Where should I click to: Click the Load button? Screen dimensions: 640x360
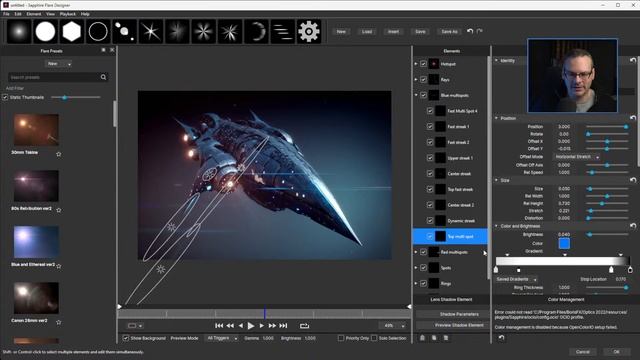(x=367, y=31)
